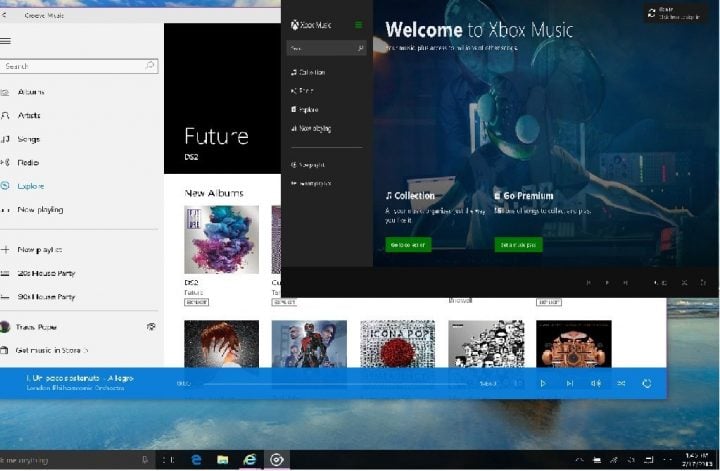
Task: Open Travis Pope account entry
Action: 36,327
